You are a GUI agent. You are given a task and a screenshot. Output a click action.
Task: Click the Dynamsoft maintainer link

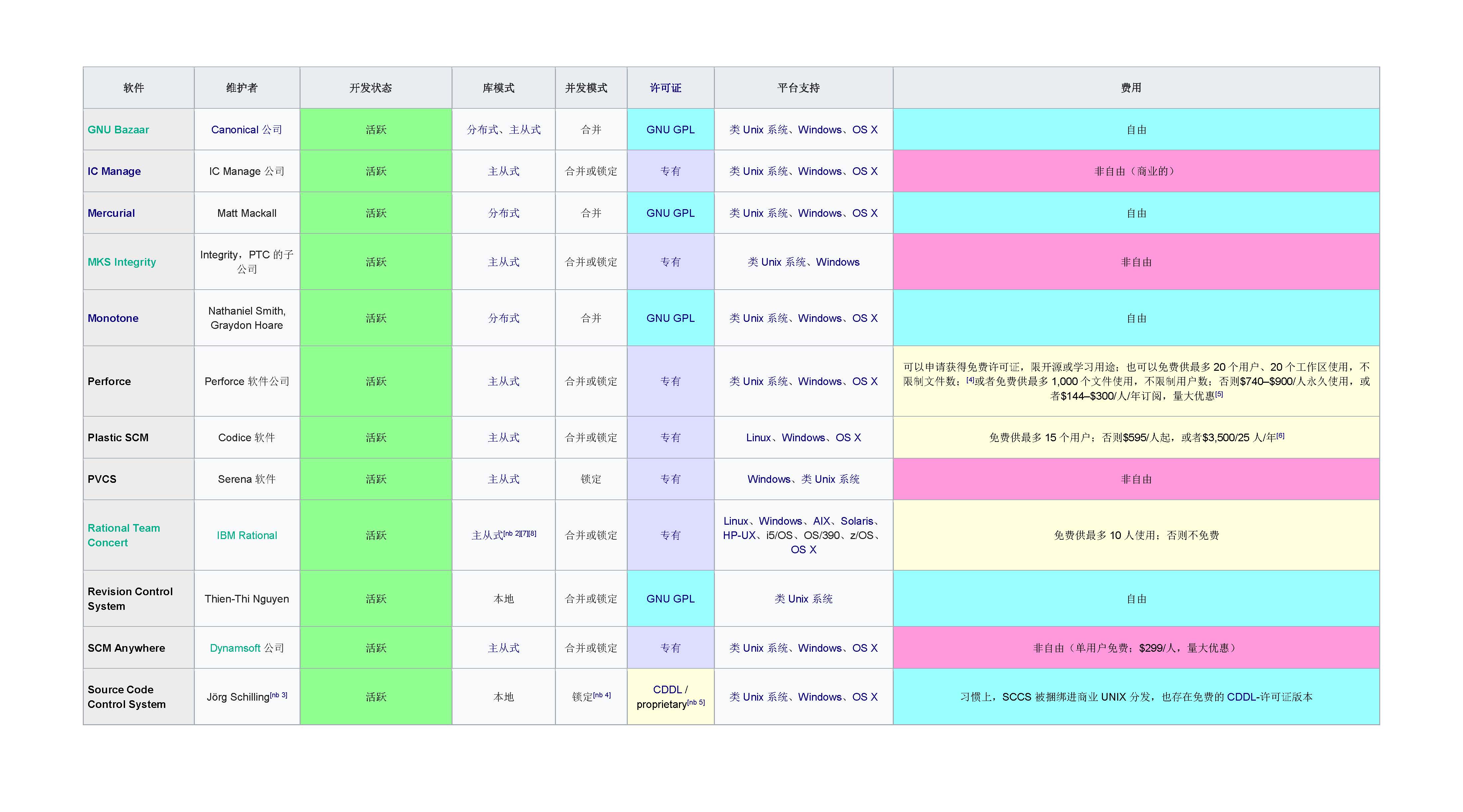pos(234,648)
